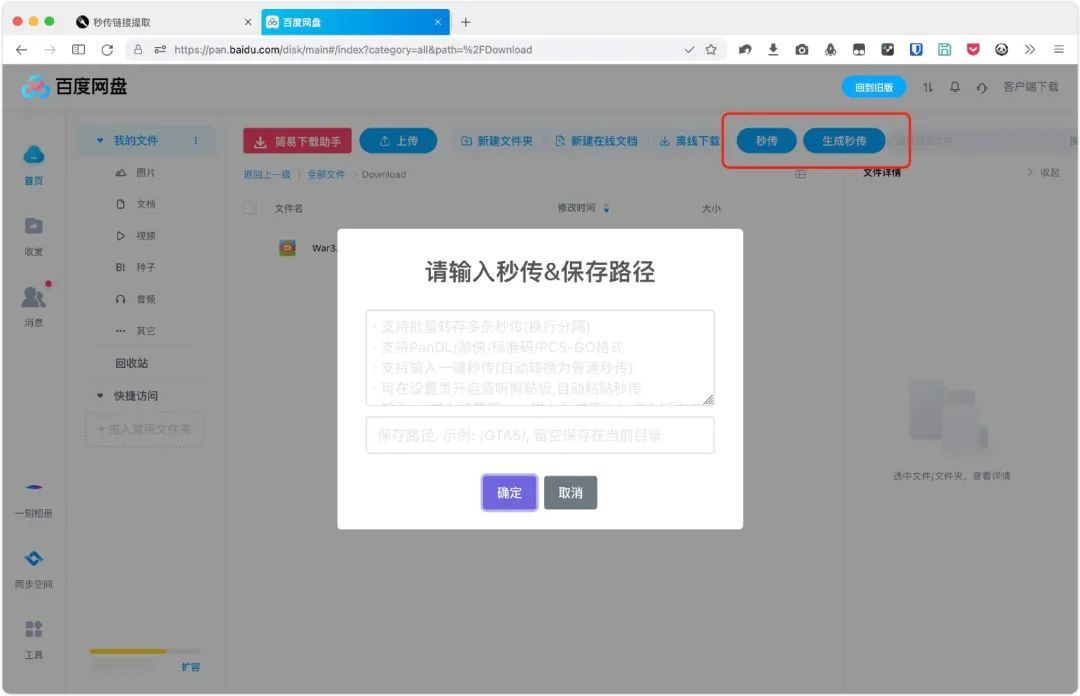This screenshot has height=696, width=1080.
Task: Click the browser address bar URL
Action: (x=353, y=50)
